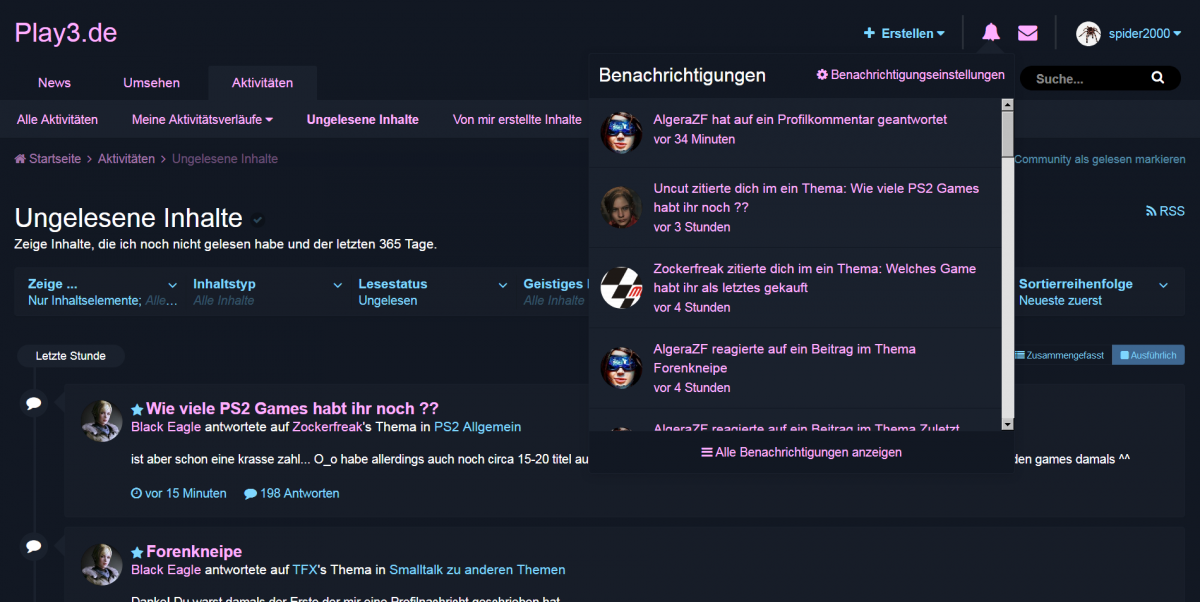Switch to Ausführlich view
Image resolution: width=1200 pixels, height=602 pixels.
click(x=1148, y=355)
